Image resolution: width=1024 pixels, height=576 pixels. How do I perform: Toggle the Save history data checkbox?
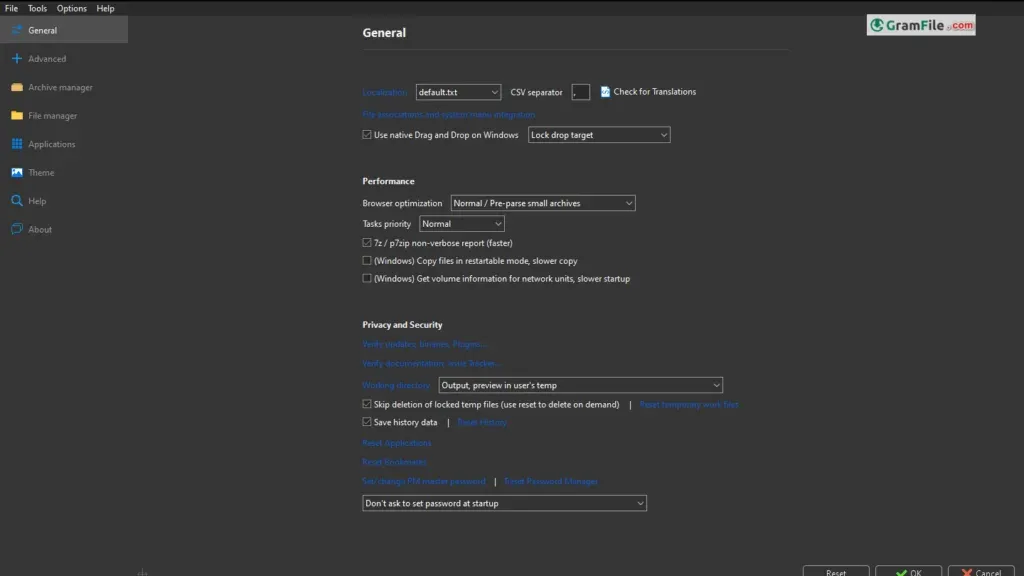(367, 422)
